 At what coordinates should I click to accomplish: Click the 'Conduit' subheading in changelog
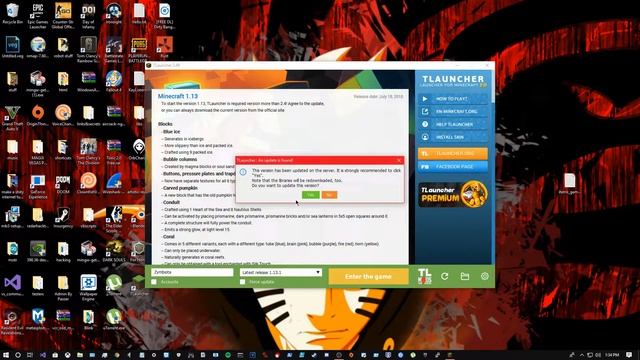click(171, 202)
